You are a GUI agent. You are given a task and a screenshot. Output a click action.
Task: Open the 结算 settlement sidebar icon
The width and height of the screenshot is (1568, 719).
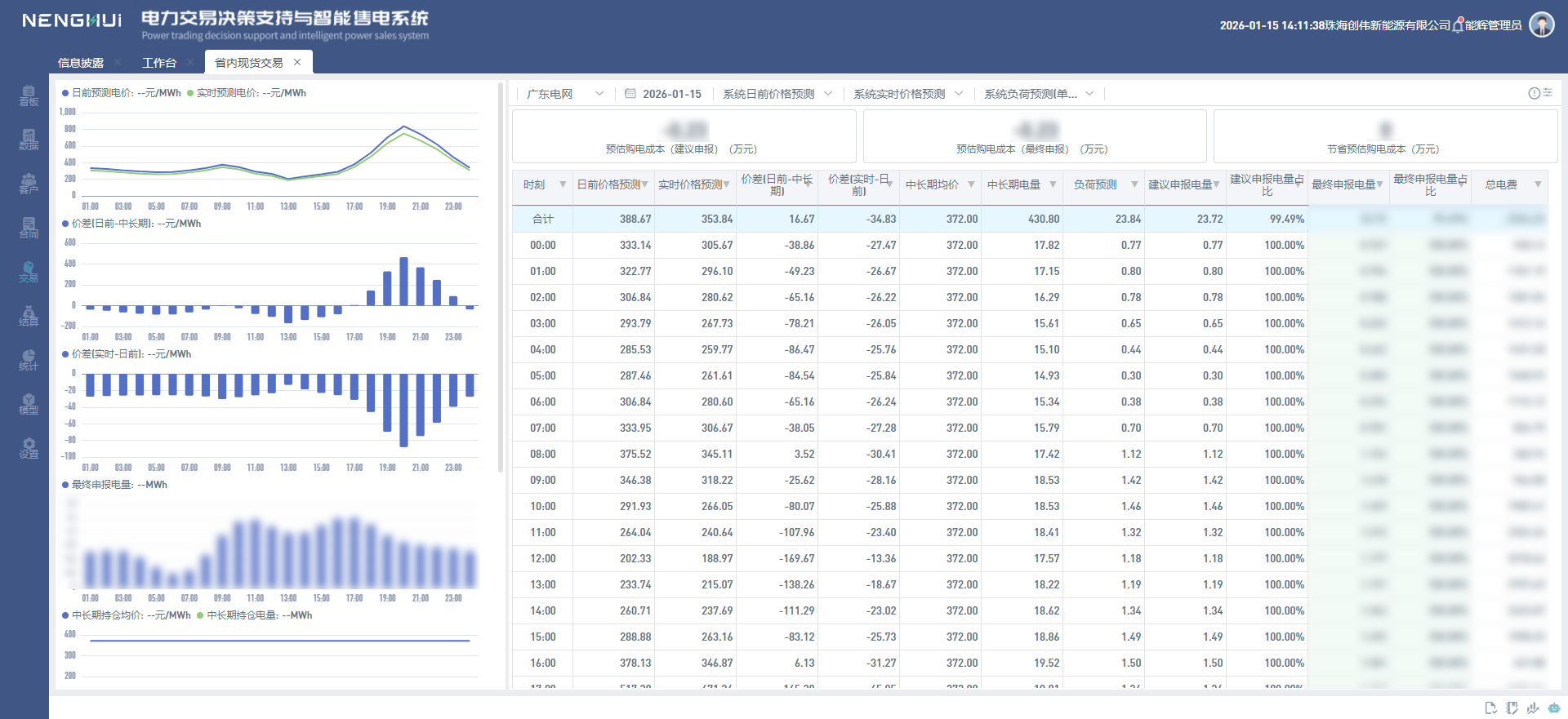pos(29,316)
